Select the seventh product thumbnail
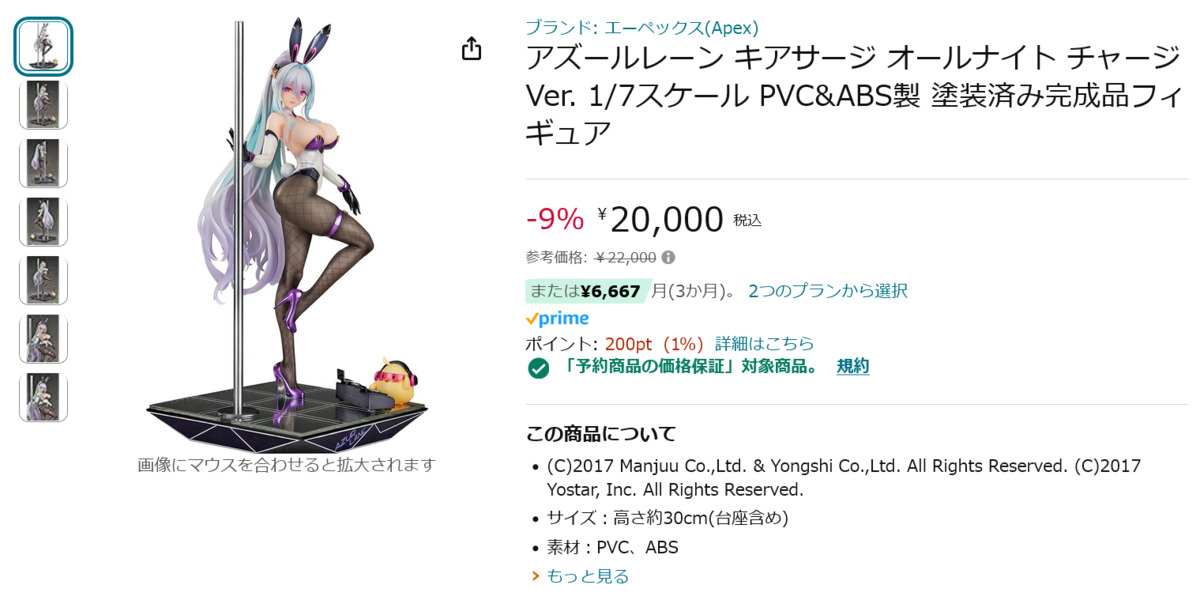 pos(43,397)
